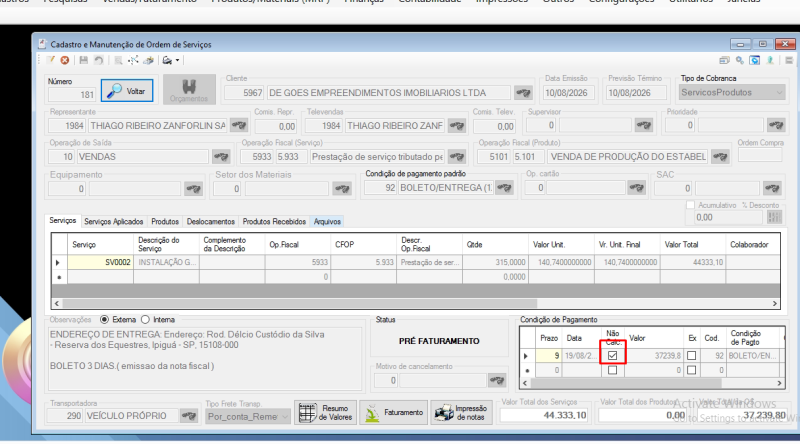This screenshot has height=444, width=800.
Task: Select the SV0002 service row indicator arrow
Action: point(59,262)
